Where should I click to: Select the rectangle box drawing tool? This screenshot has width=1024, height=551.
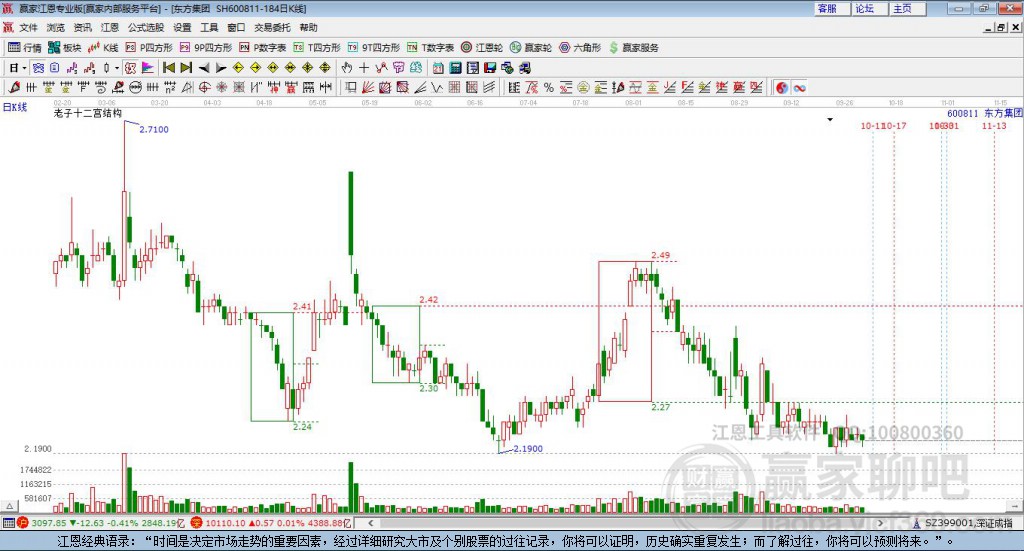coord(351,87)
